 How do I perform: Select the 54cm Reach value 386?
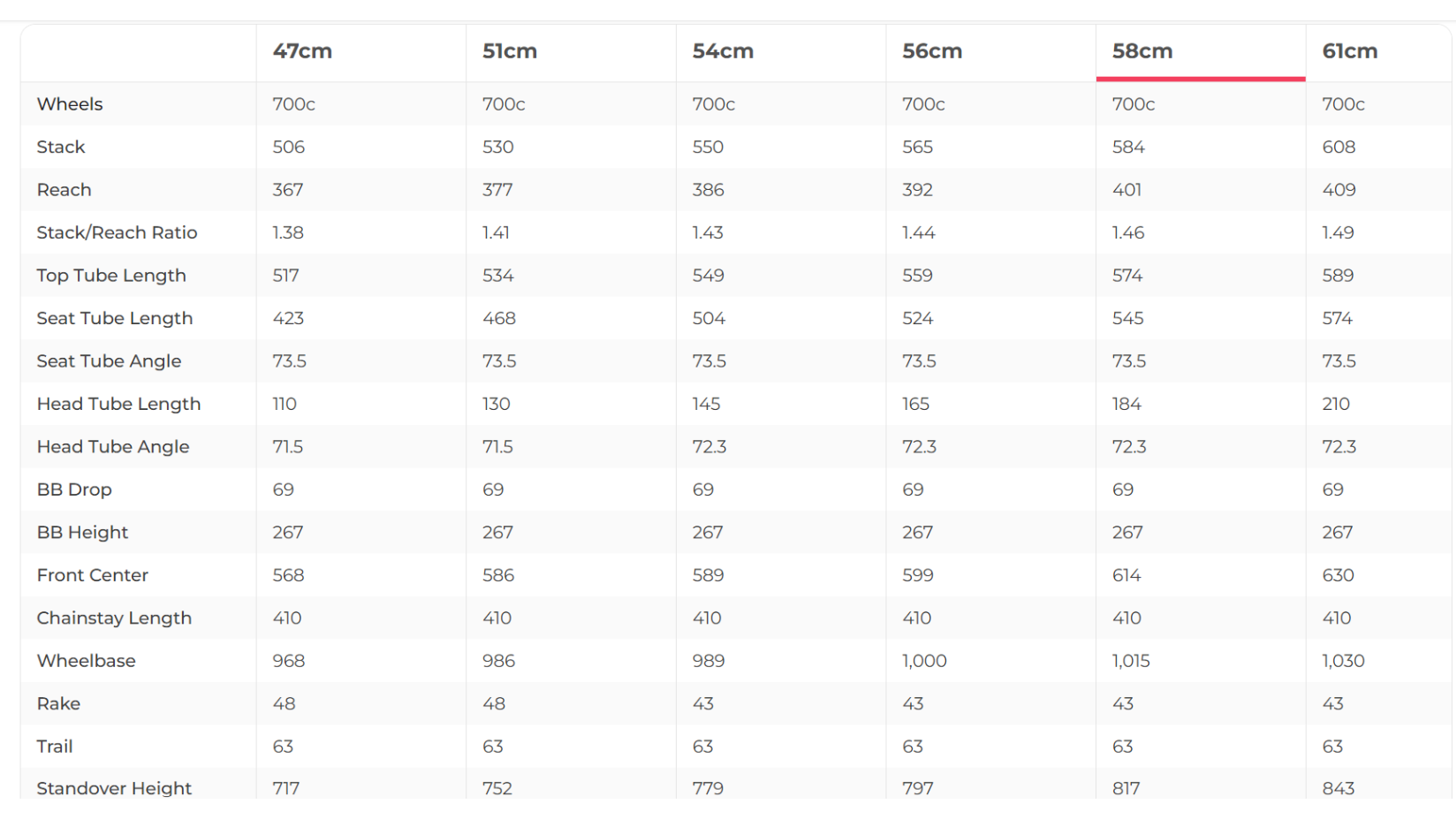coord(708,190)
